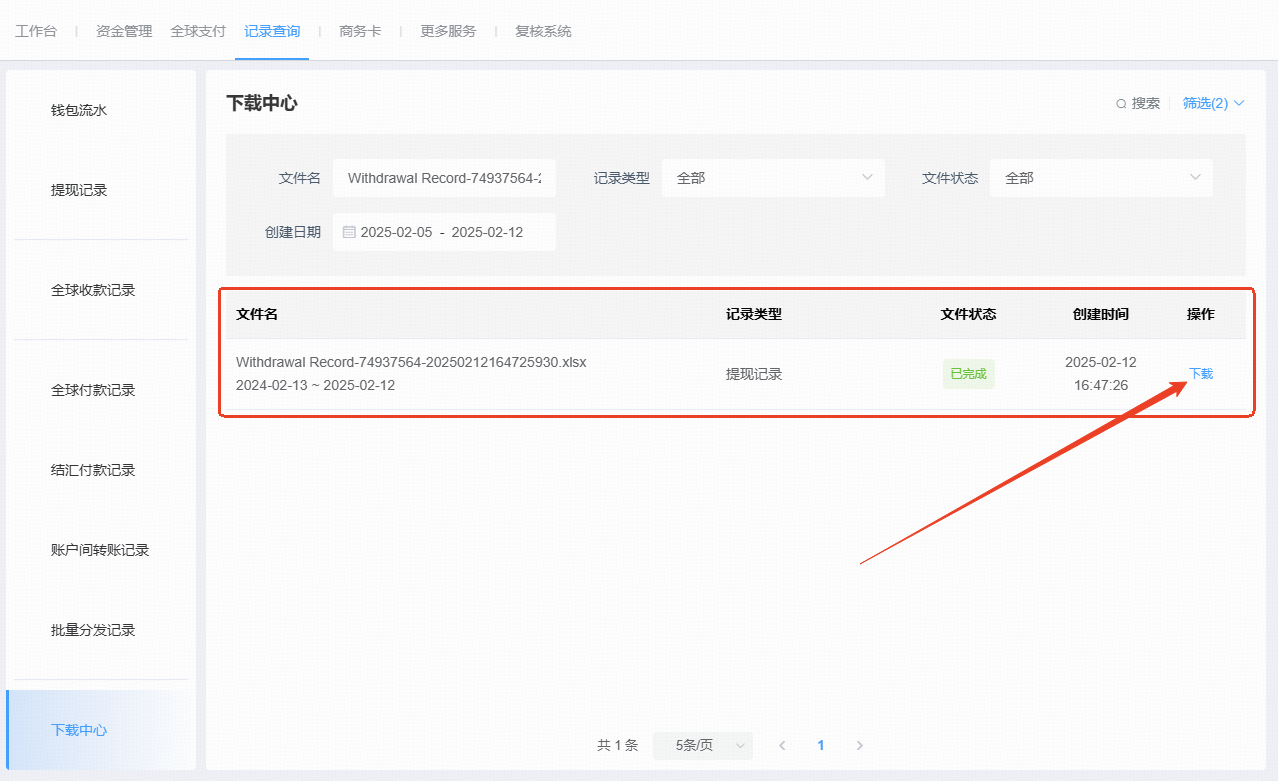The width and height of the screenshot is (1278, 781).
Task: Open the 文件状态 dropdown
Action: click(1100, 178)
